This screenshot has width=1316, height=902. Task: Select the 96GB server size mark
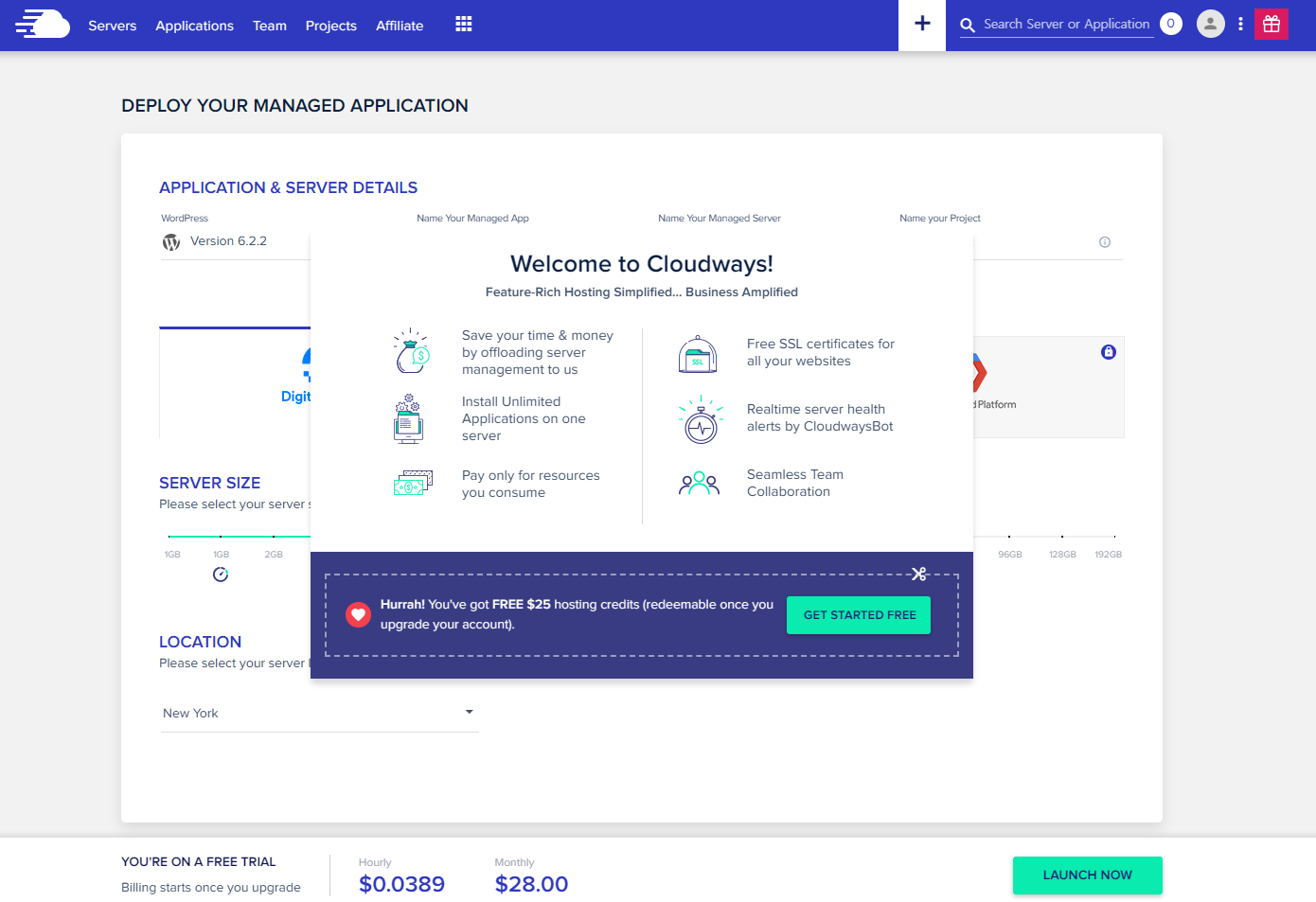[x=1010, y=555]
